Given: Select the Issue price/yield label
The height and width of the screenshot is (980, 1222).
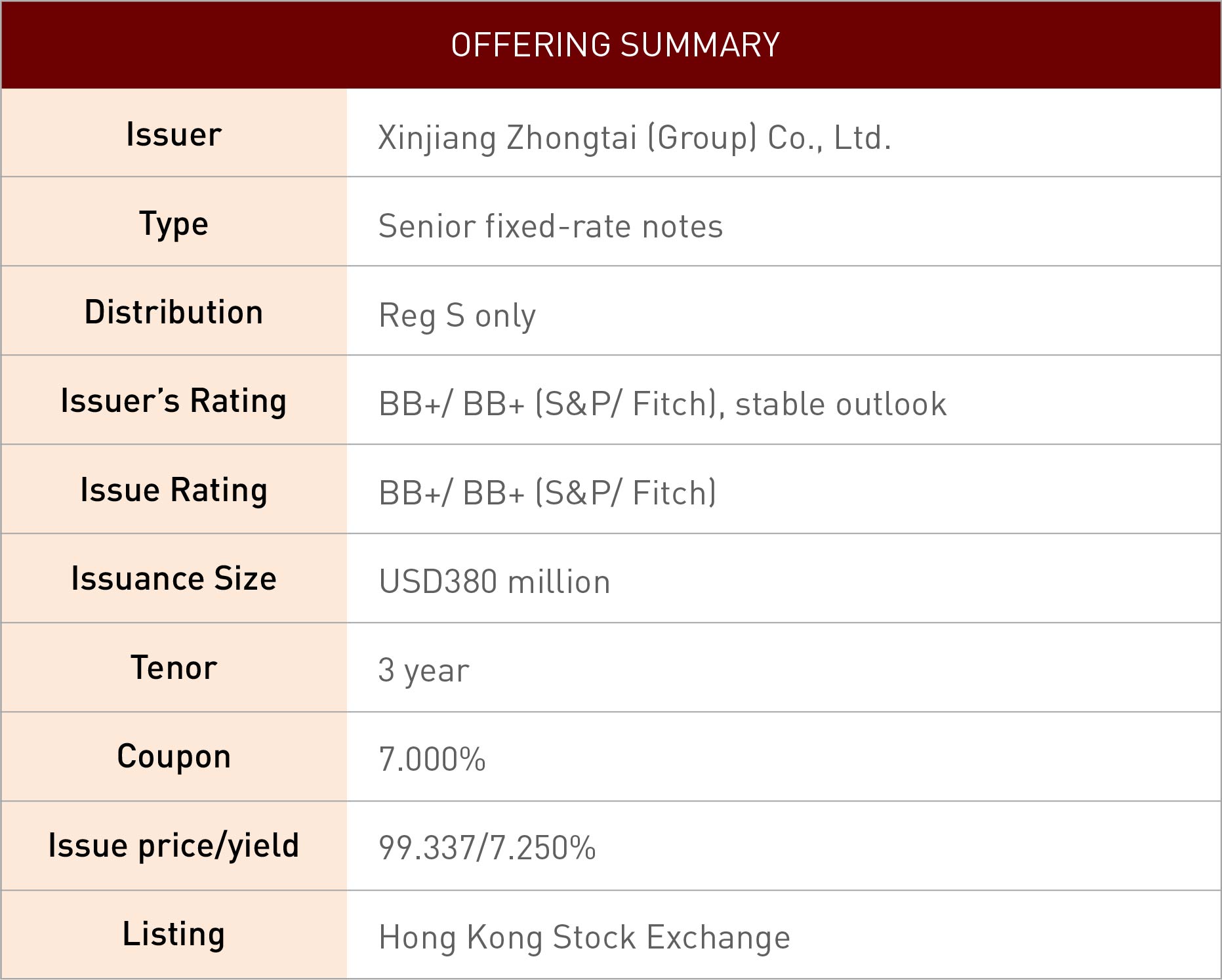Looking at the screenshot, I should (174, 846).
